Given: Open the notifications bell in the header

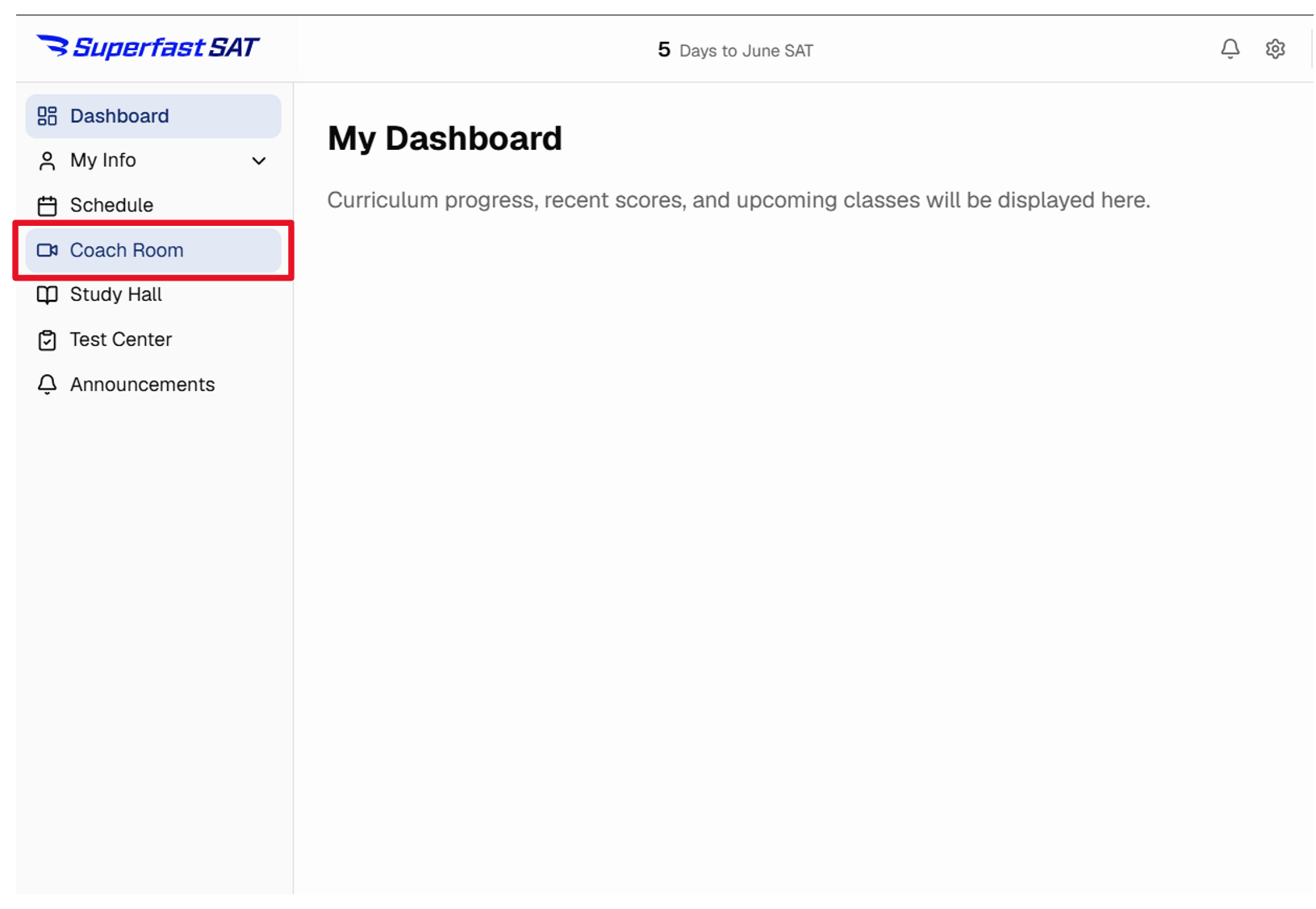Looking at the screenshot, I should coord(1230,49).
